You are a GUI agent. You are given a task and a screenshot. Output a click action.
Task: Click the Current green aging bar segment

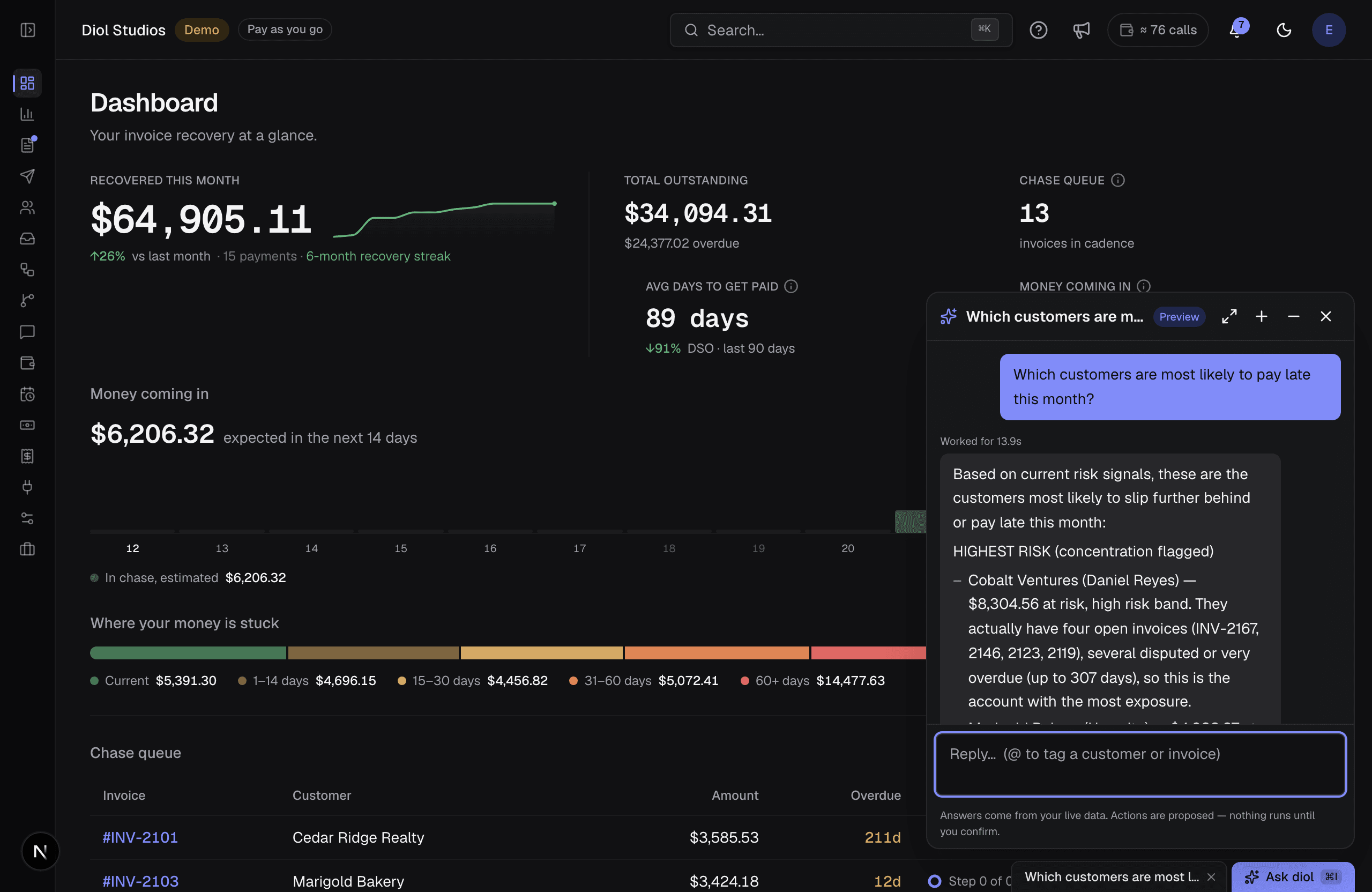(x=188, y=653)
